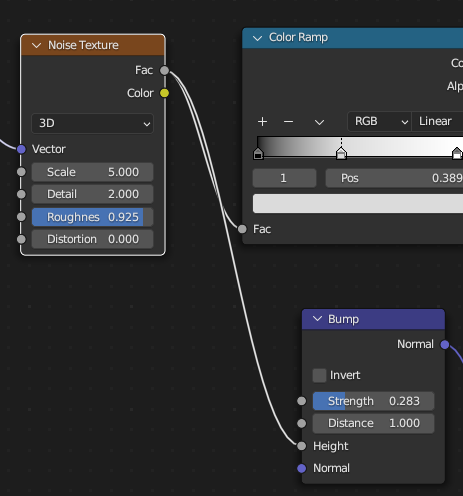Open the color ramp tools chevron menu
The width and height of the screenshot is (463, 496).
[x=319, y=122]
